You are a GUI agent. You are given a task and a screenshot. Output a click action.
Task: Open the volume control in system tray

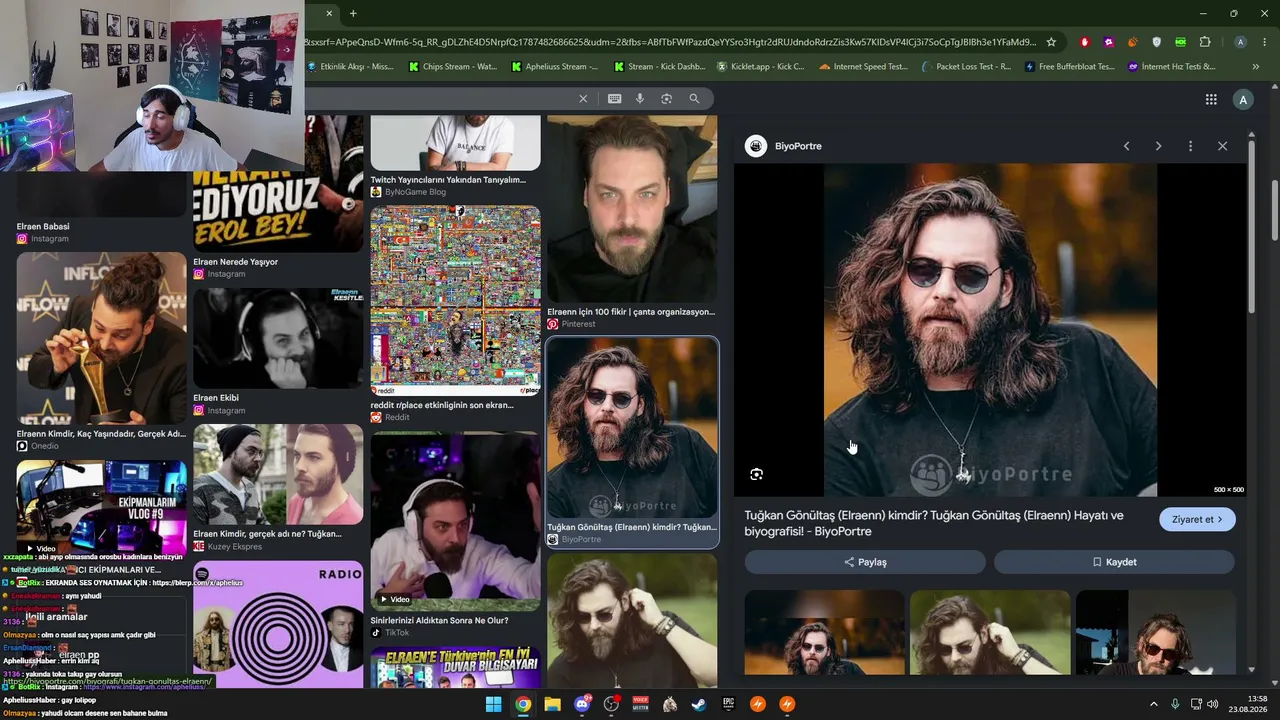[x=1212, y=704]
